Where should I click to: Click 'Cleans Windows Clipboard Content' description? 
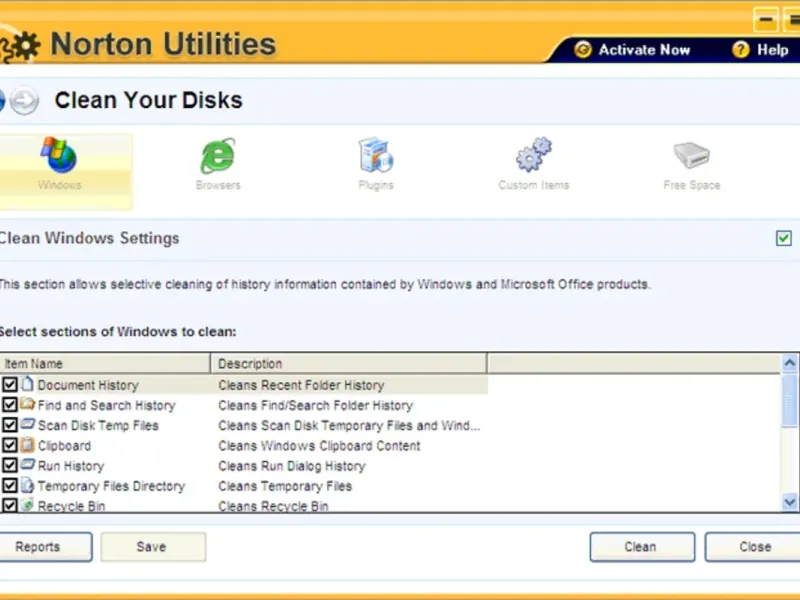click(319, 446)
